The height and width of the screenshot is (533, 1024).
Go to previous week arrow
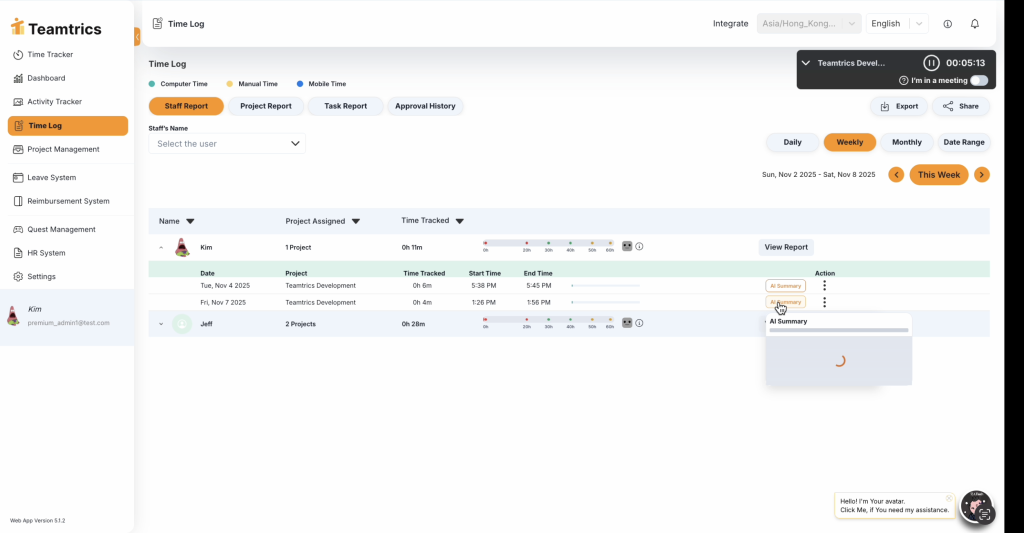[896, 174]
